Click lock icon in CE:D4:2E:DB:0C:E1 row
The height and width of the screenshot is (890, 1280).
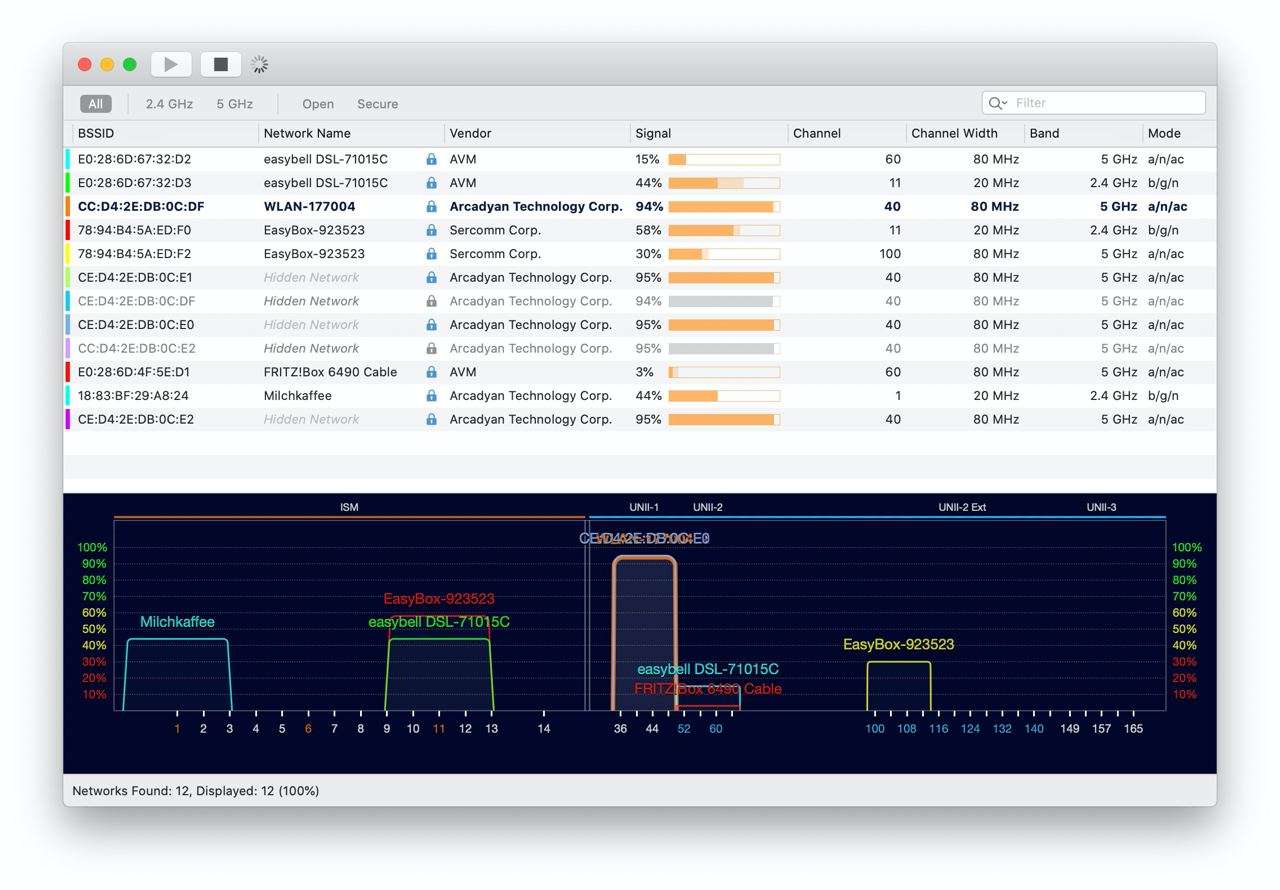431,278
